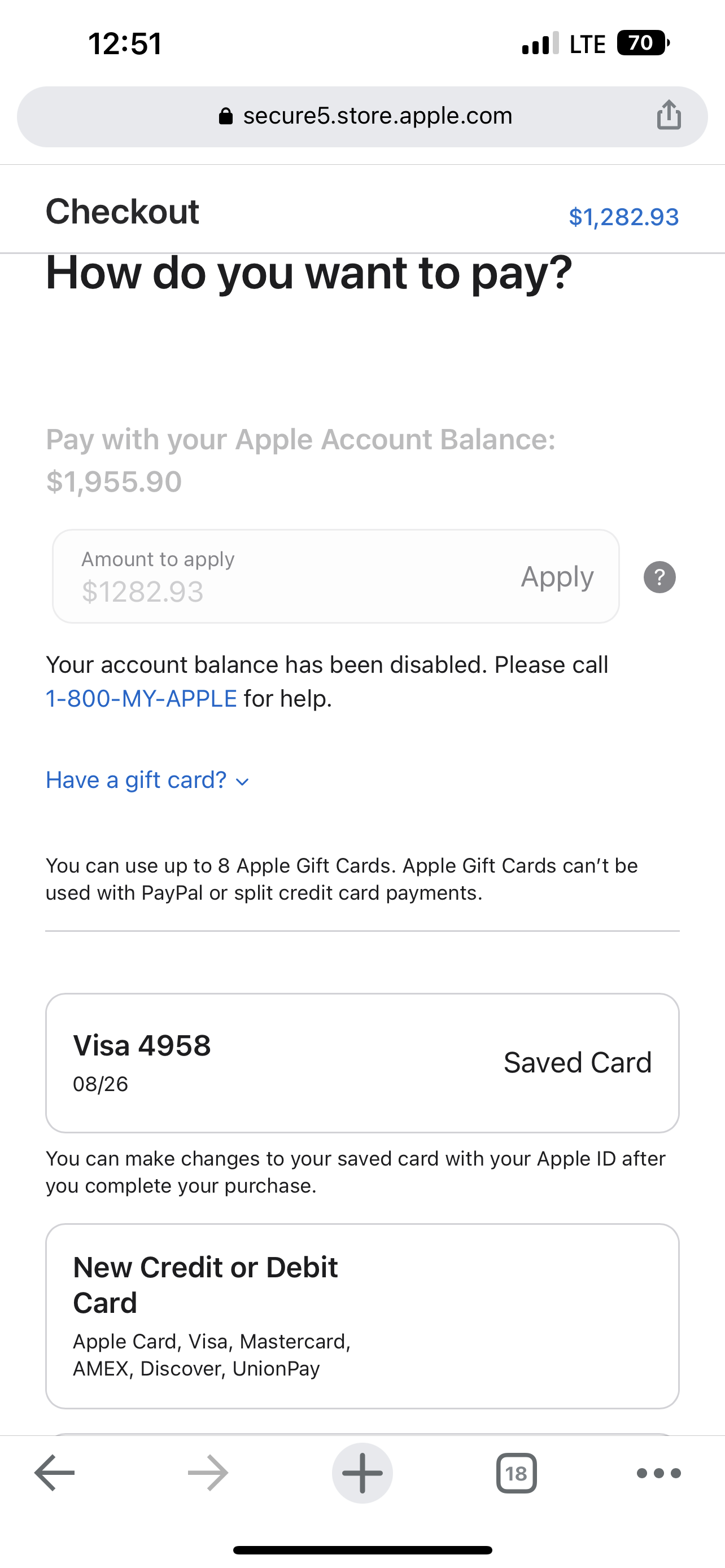Open the tab switcher showing 18 tabs
The image size is (725, 1568).
516,1473
